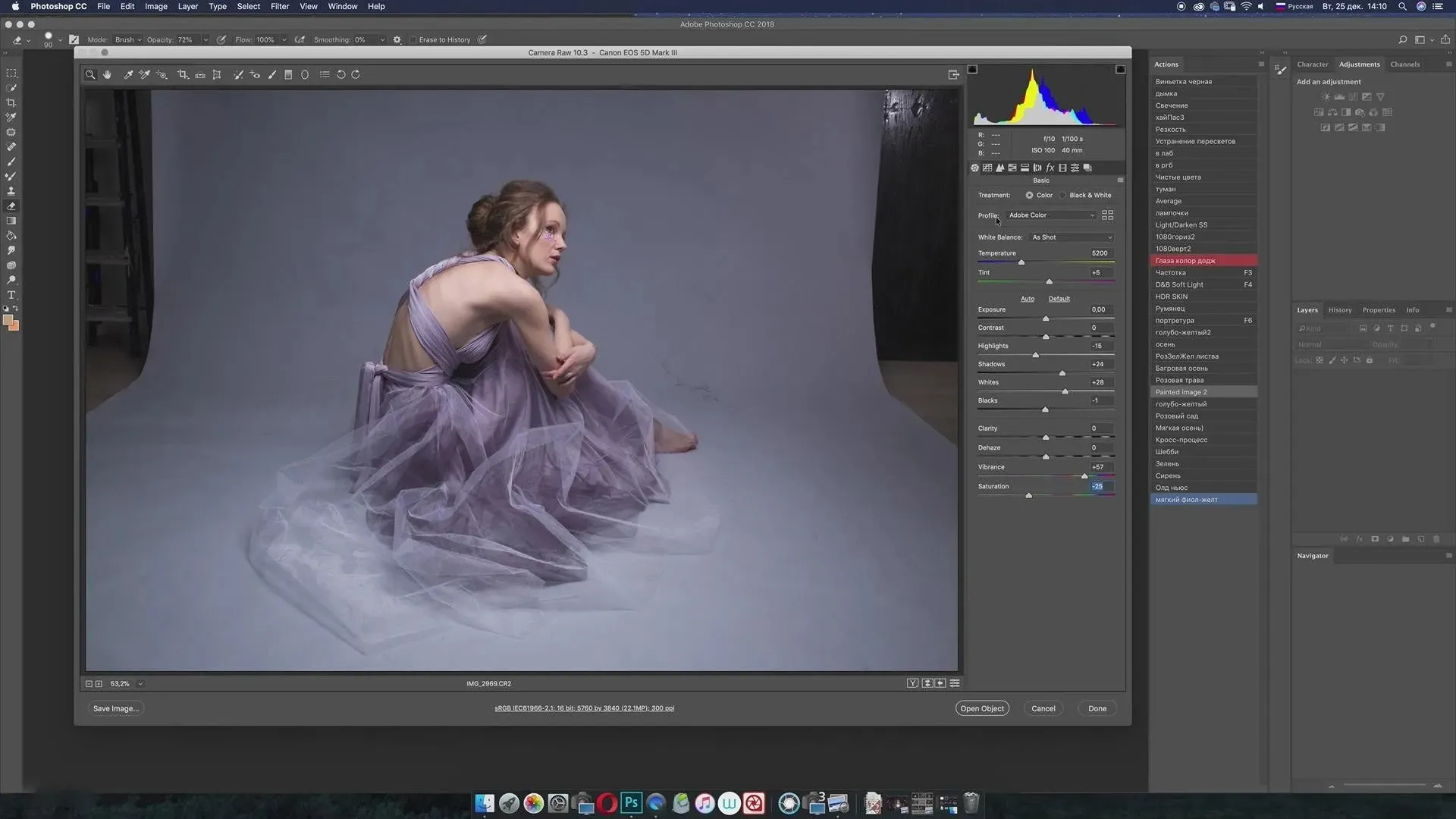Select the White Balance eyedropper tool
Screen dimensions: 1456x819
click(x=128, y=74)
